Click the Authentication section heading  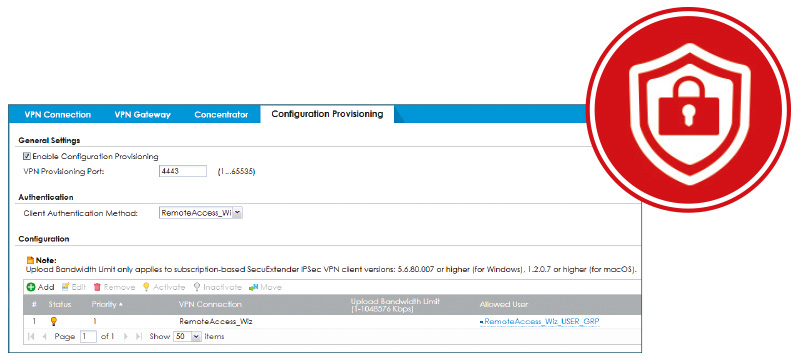(x=46, y=197)
